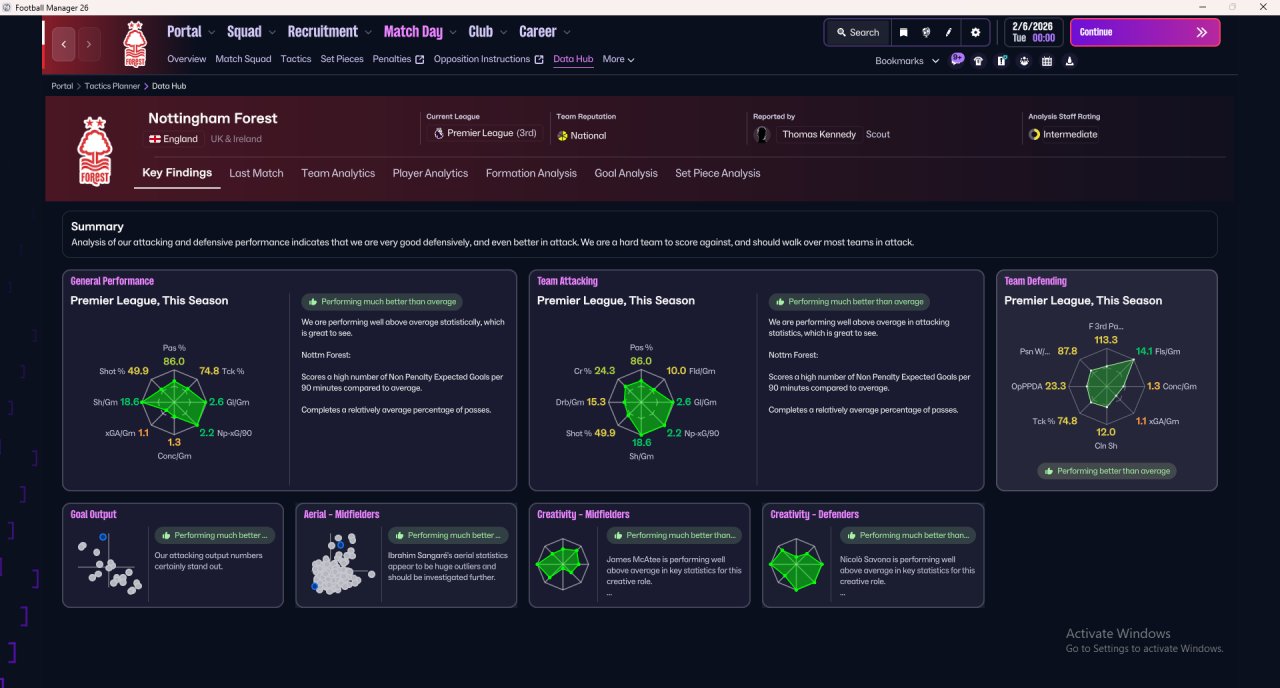Click General Performance radar chart
Screen dimensions: 1280x688
[176, 401]
